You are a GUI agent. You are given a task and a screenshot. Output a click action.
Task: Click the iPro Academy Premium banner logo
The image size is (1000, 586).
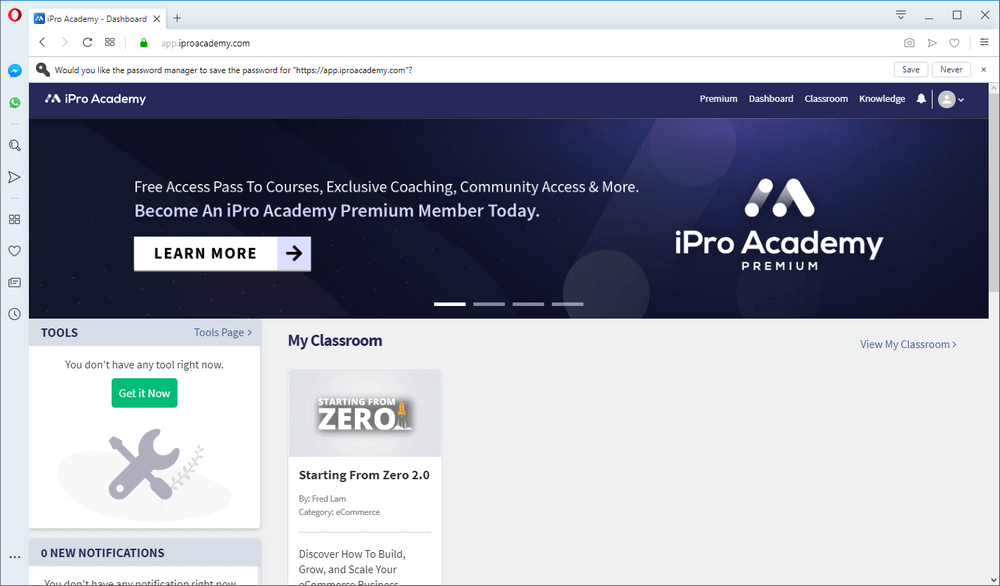tap(779, 224)
